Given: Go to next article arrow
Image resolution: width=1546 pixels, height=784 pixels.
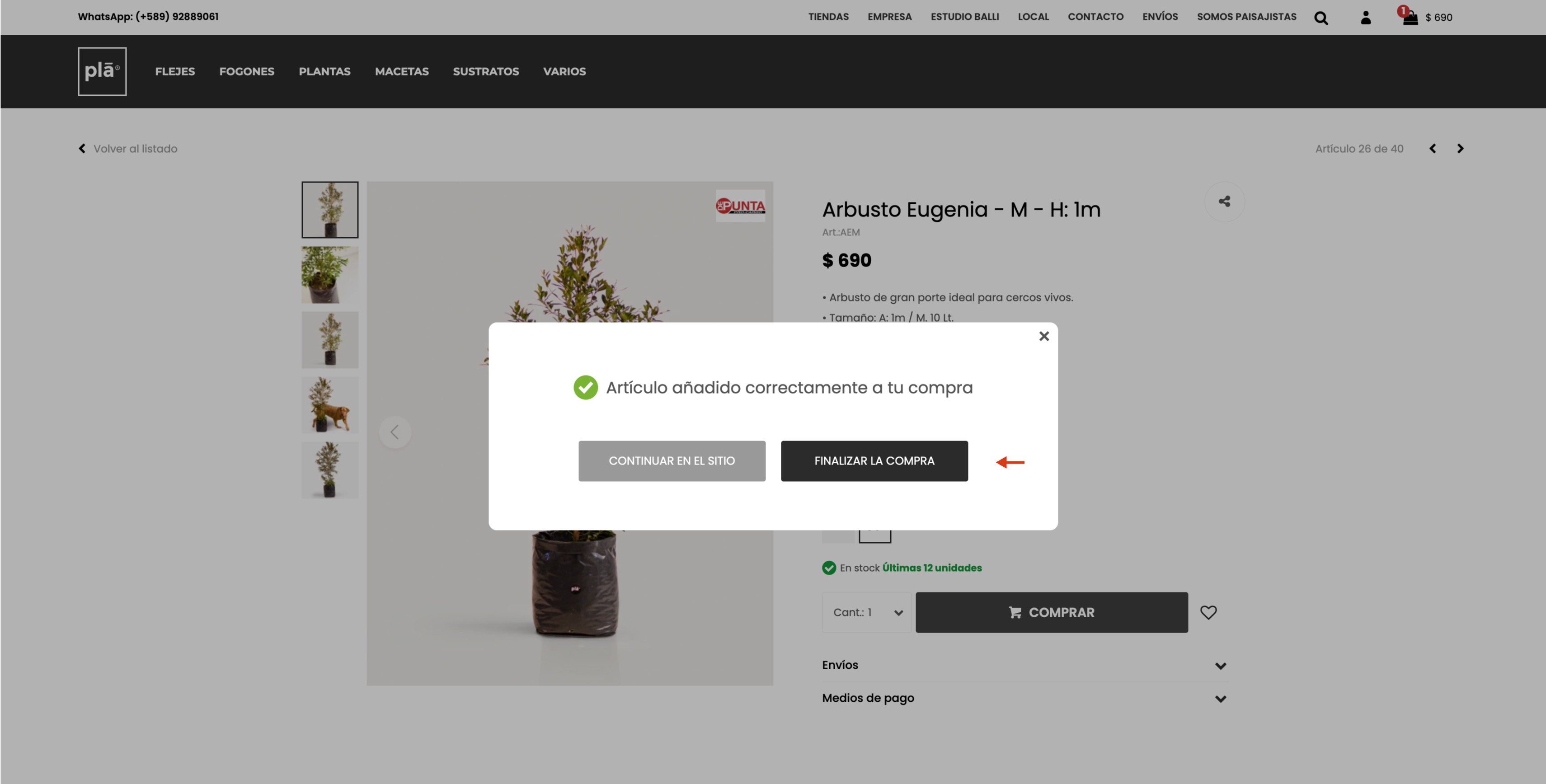Looking at the screenshot, I should [1460, 148].
